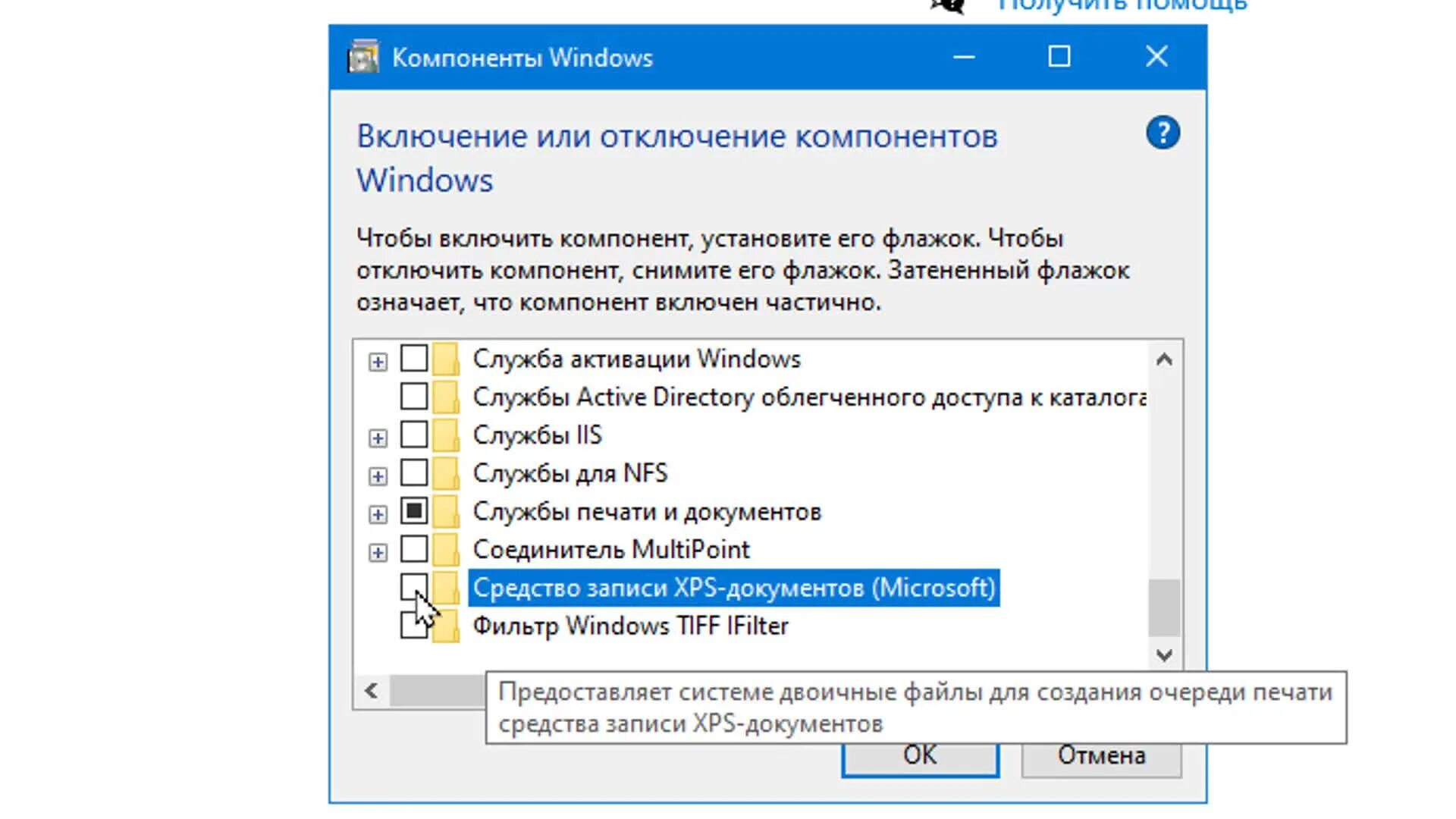Click folder icon of Службы печати и документов
Screen dimensions: 1456x819
(x=446, y=511)
